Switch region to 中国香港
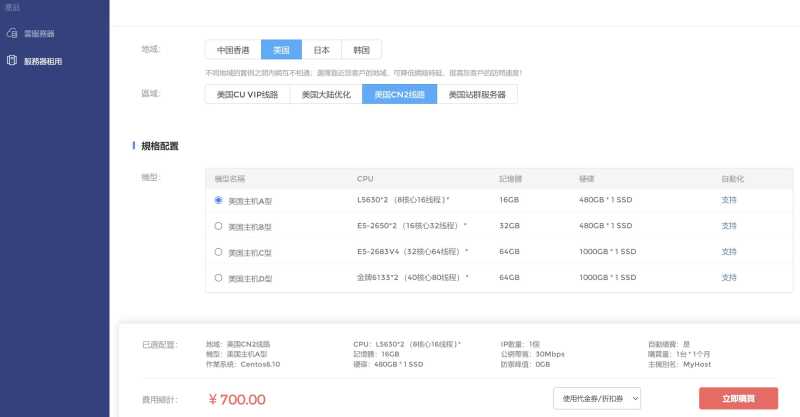 pyautogui.click(x=233, y=50)
